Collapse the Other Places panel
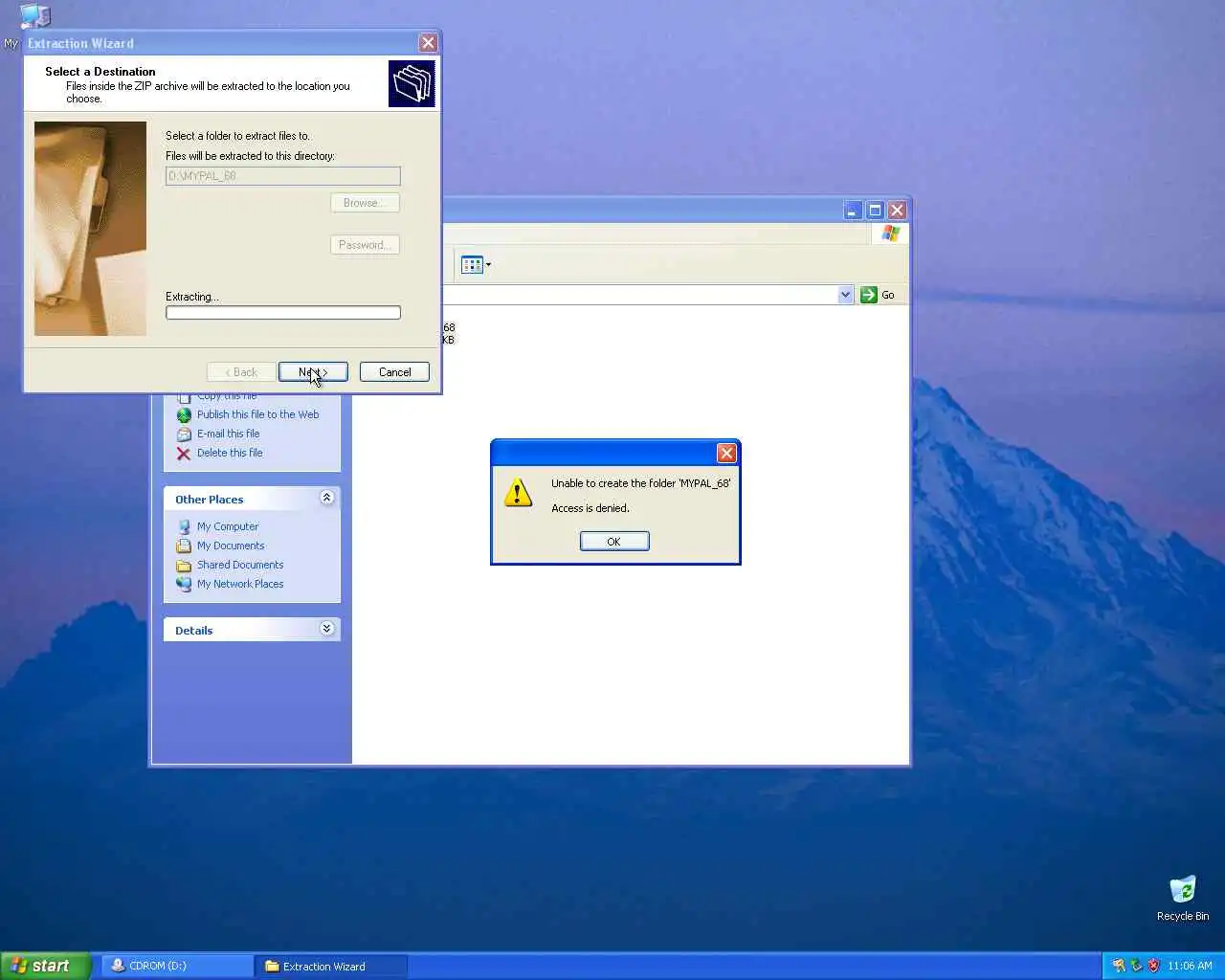 (326, 498)
